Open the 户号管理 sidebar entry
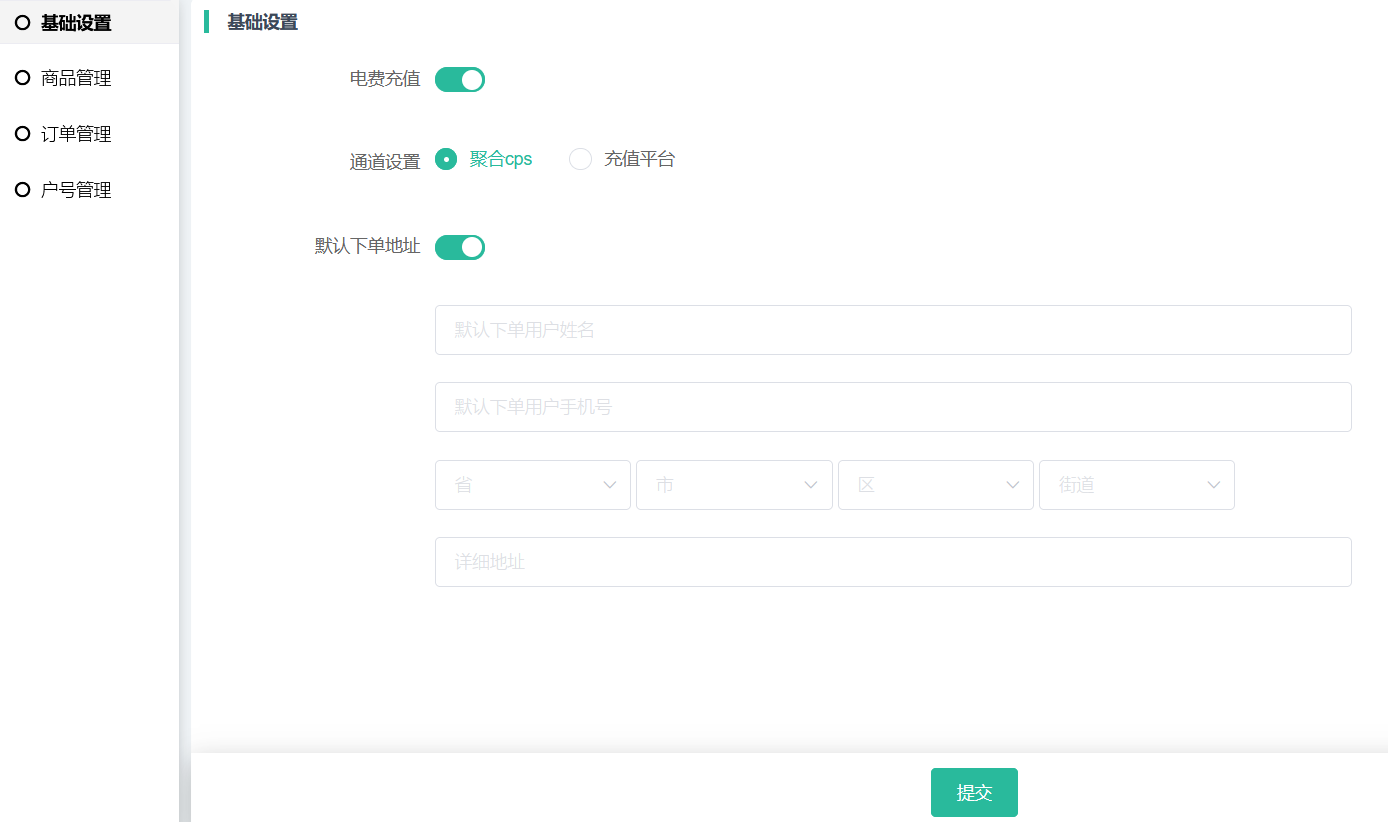The width and height of the screenshot is (1388, 822). tap(76, 190)
